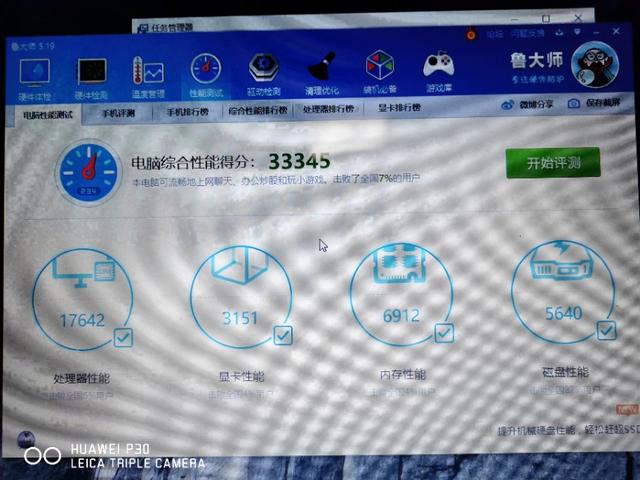The image size is (640, 480).
Task: Click the 显卡性能 label
Action: [x=242, y=376]
